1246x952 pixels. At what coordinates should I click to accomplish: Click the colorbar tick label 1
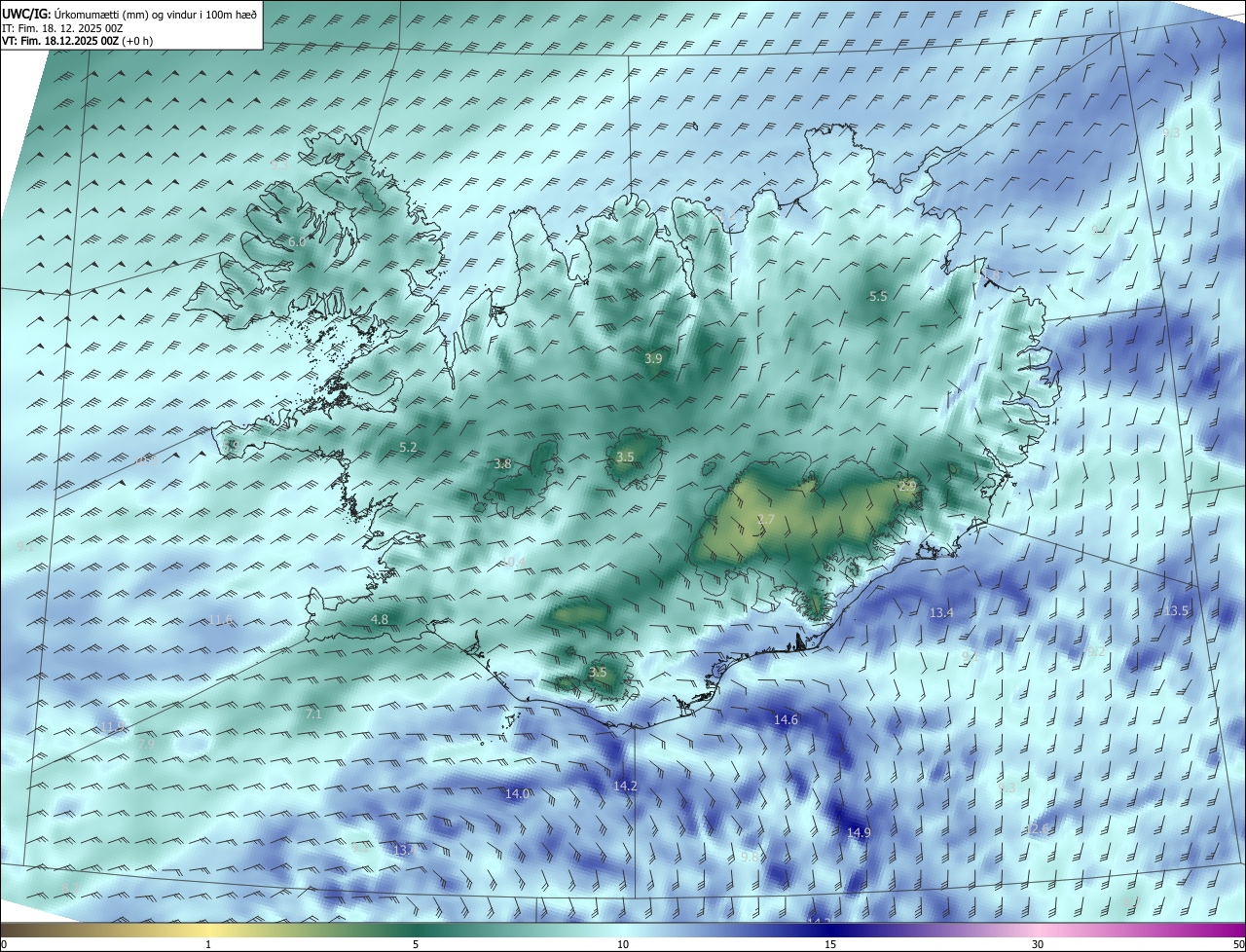click(209, 944)
